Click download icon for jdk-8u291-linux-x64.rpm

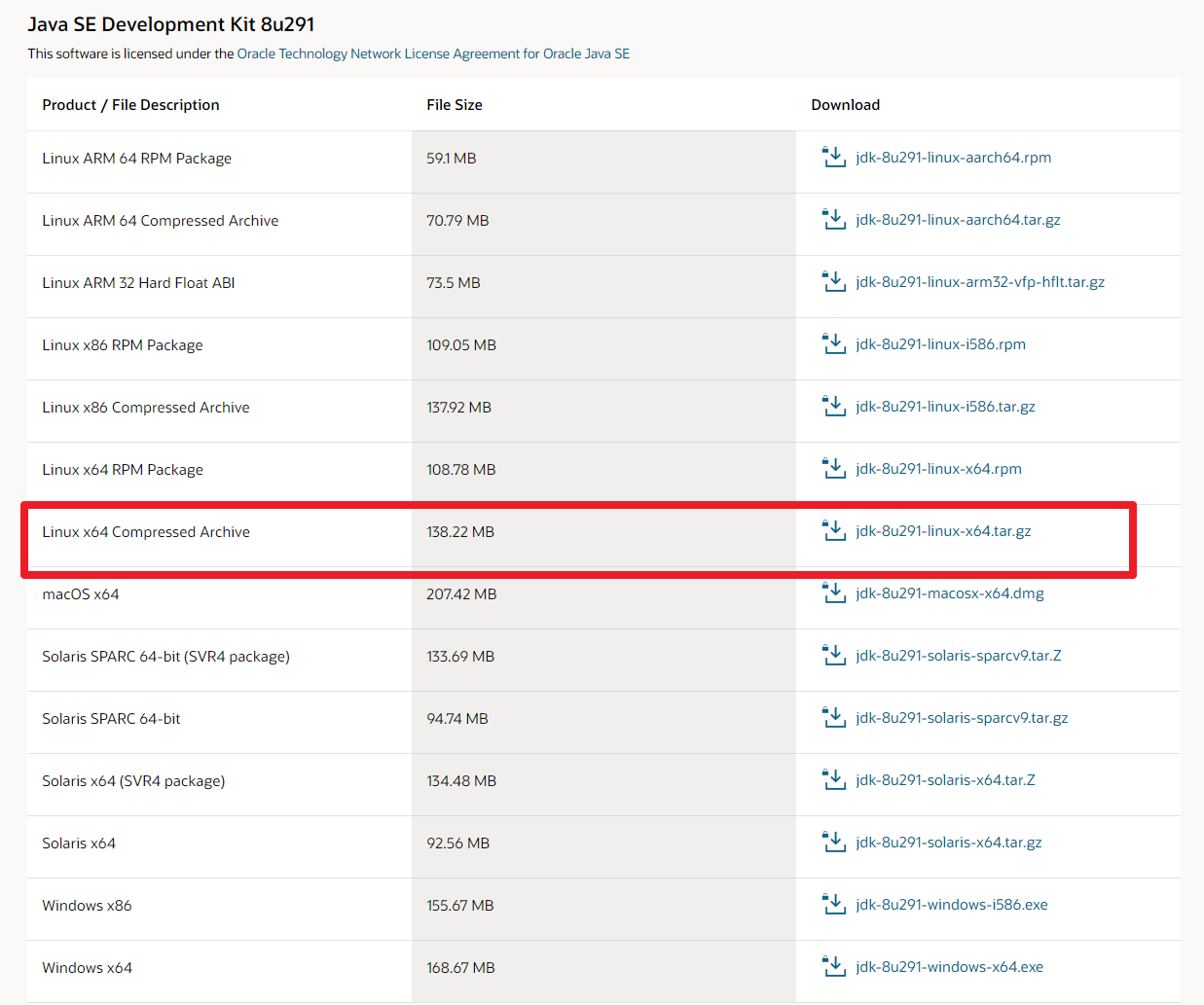(834, 468)
